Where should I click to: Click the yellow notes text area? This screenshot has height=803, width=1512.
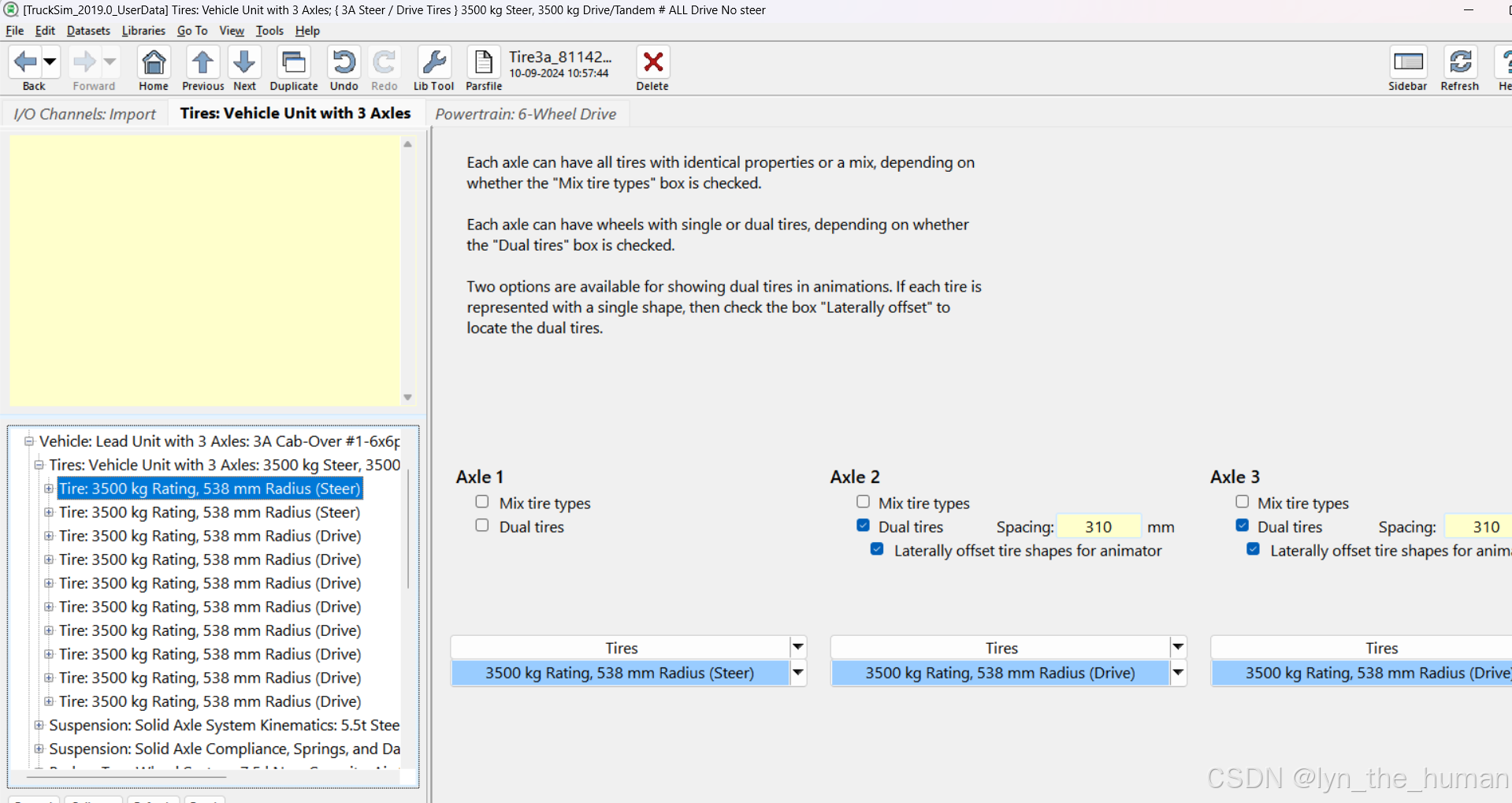click(205, 270)
